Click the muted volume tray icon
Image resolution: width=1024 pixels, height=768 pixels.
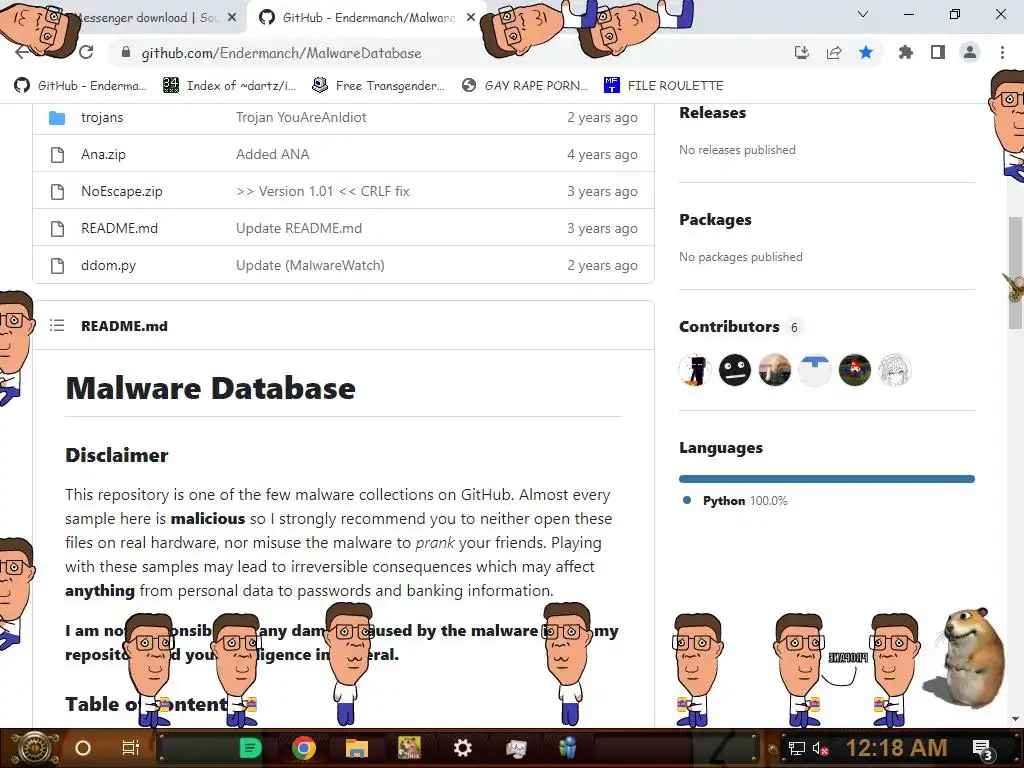pyautogui.click(x=820, y=748)
